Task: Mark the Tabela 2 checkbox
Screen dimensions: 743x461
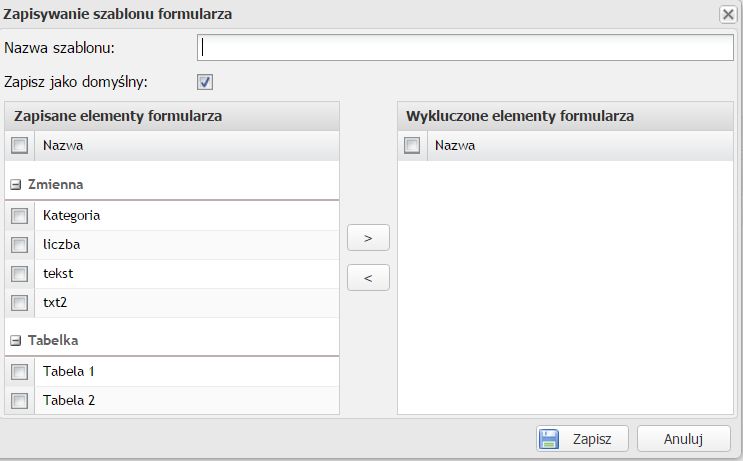Action: click(20, 401)
